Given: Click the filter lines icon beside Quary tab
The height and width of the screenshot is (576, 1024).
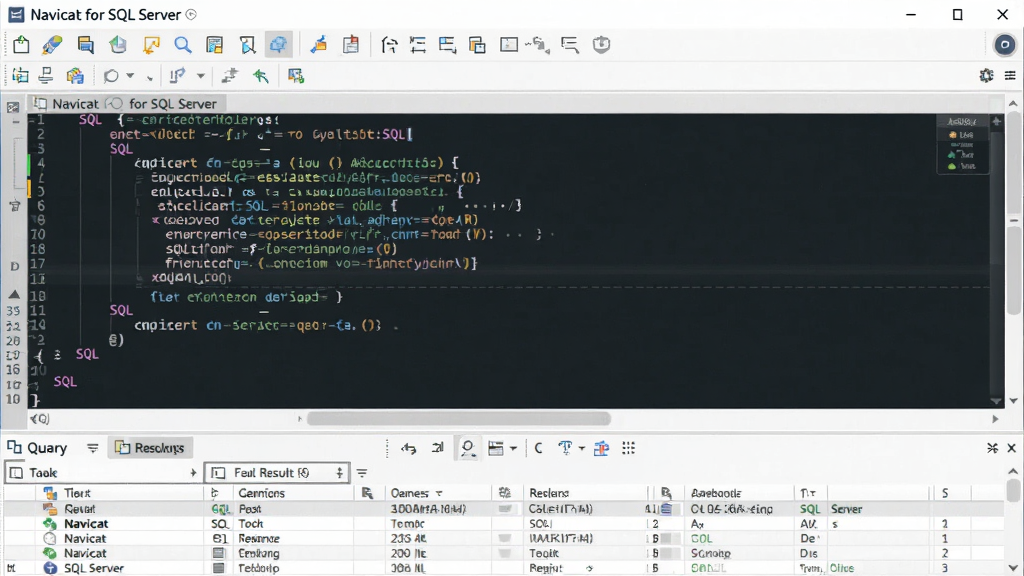Looking at the screenshot, I should (93, 447).
